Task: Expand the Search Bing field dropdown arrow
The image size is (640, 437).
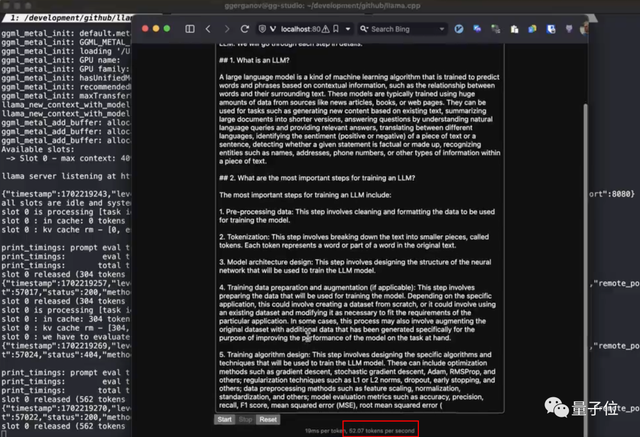Action: pos(442,29)
